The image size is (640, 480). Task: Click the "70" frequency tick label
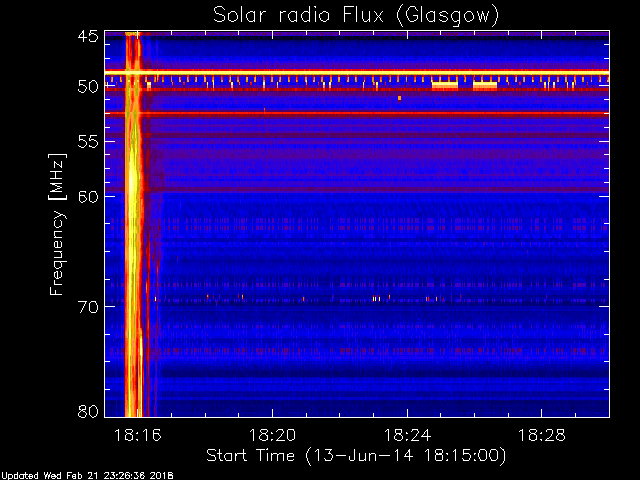tap(88, 307)
